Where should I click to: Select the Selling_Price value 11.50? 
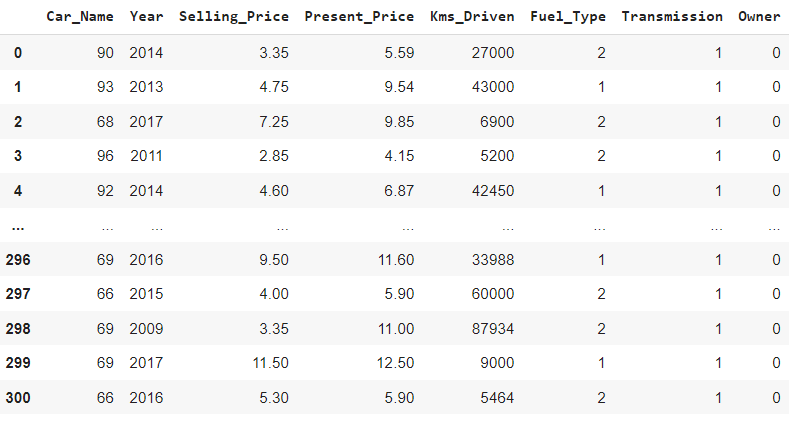[x=269, y=365]
